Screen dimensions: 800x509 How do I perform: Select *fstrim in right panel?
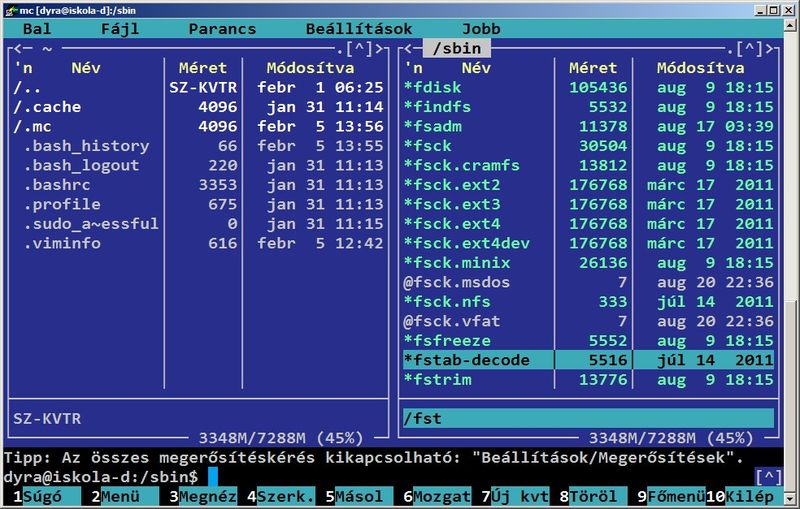tap(588, 379)
